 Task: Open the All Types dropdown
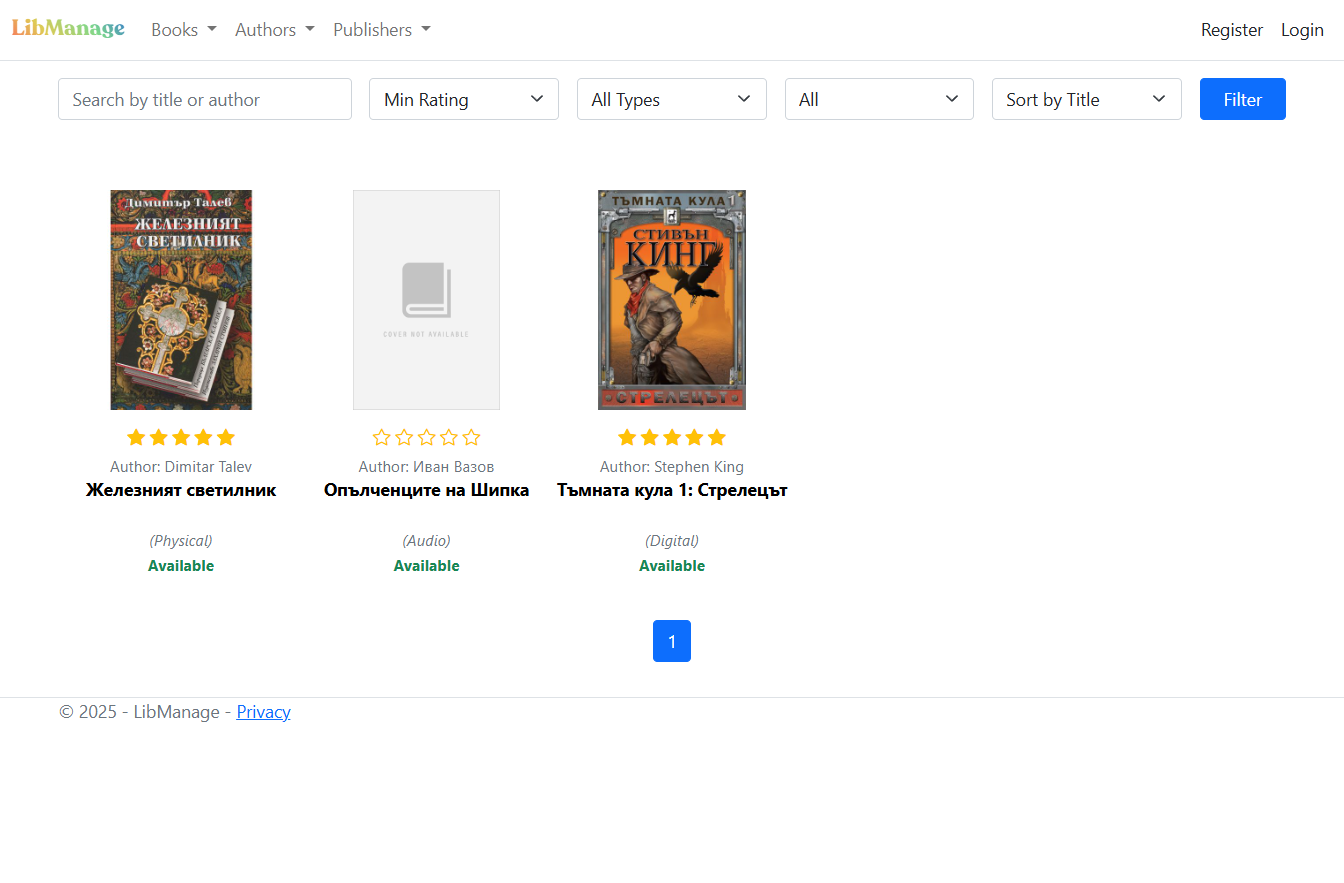click(x=672, y=99)
